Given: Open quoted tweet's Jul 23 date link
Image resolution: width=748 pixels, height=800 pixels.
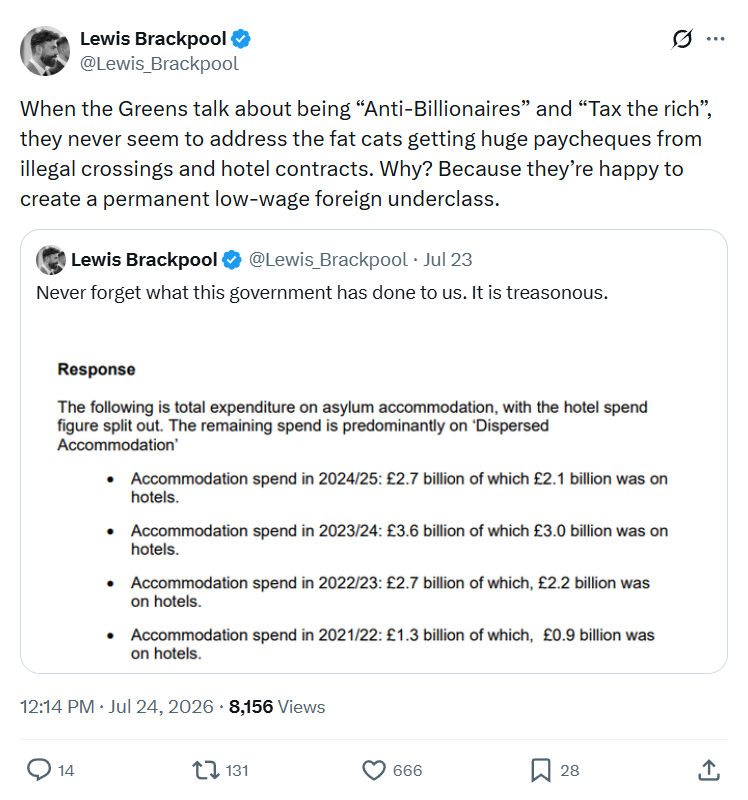Looking at the screenshot, I should click(x=447, y=260).
